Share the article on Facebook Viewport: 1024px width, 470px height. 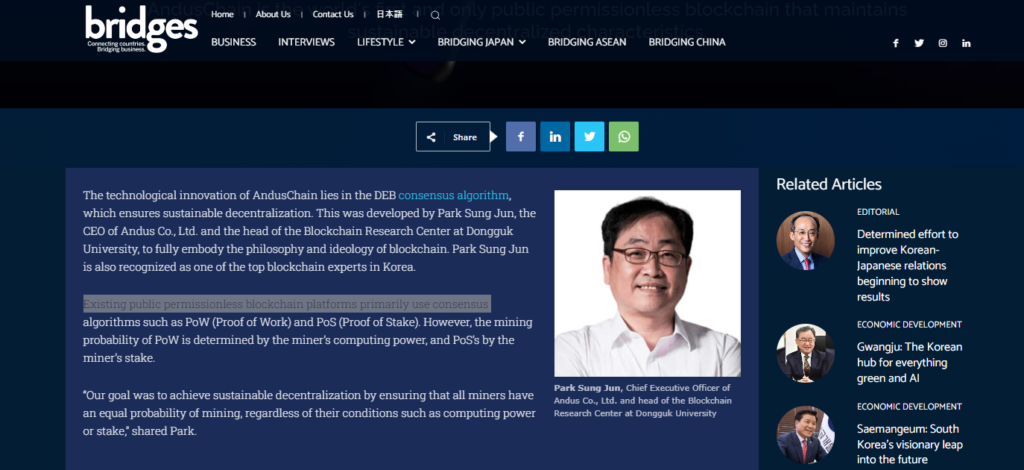[520, 136]
